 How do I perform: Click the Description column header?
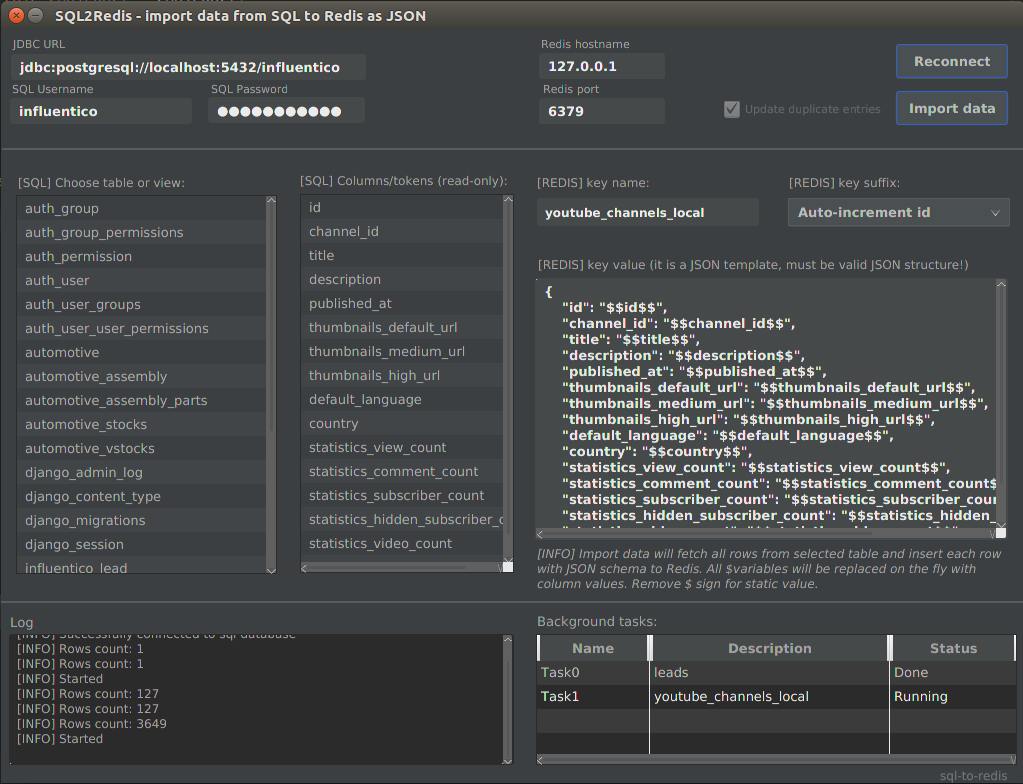pos(769,648)
